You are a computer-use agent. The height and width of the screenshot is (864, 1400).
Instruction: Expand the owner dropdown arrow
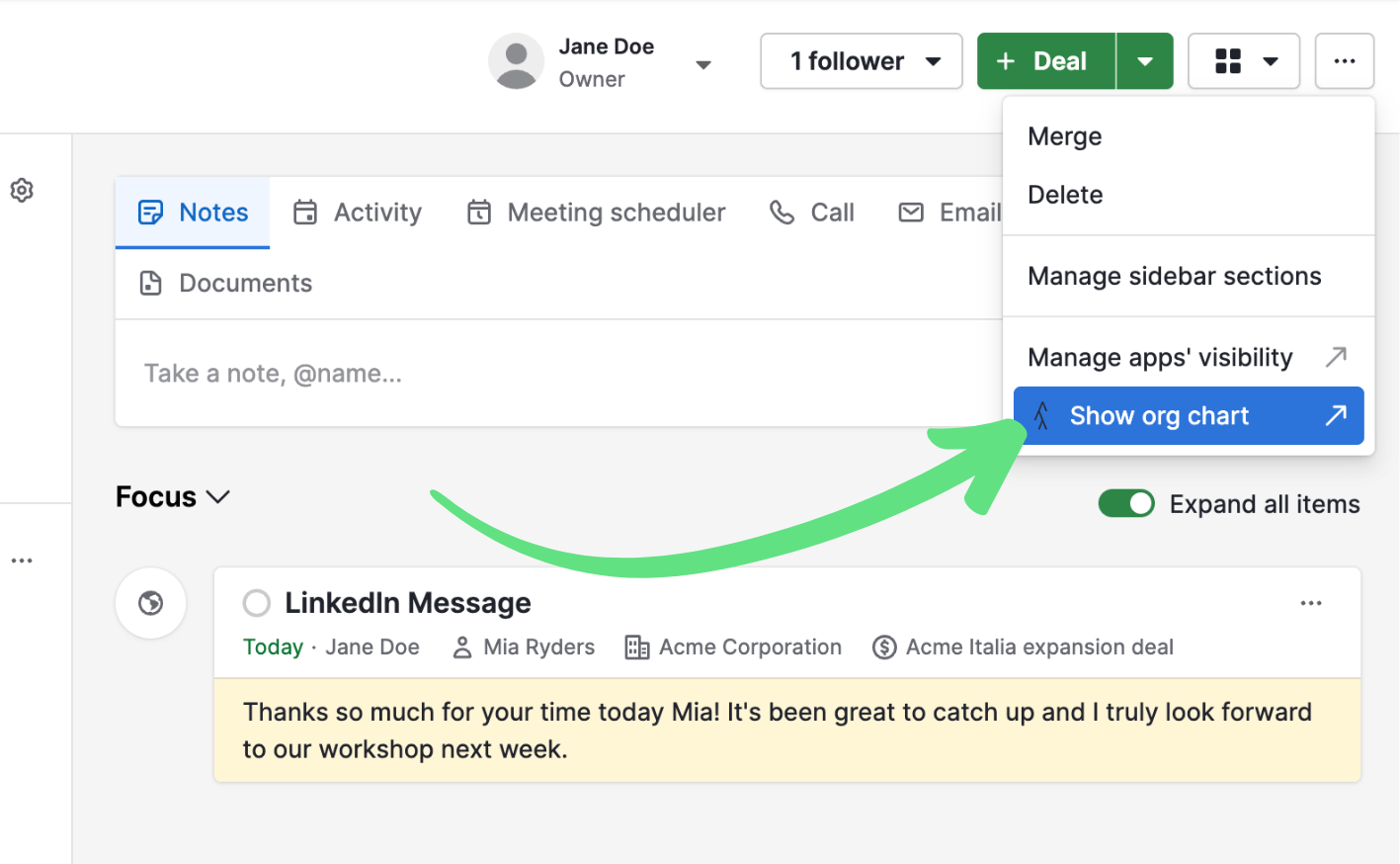click(x=703, y=65)
